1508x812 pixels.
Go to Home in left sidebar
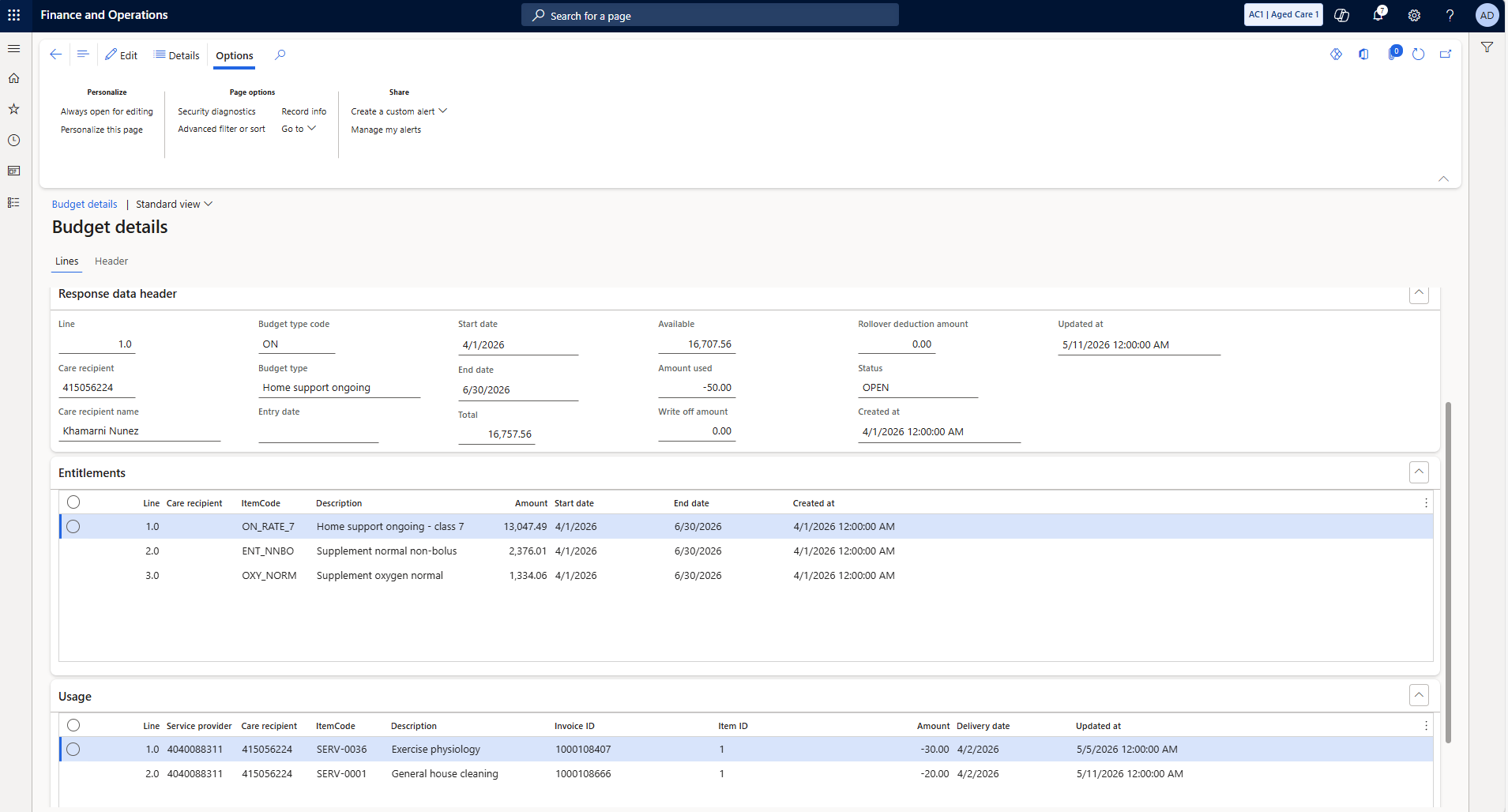[x=14, y=78]
